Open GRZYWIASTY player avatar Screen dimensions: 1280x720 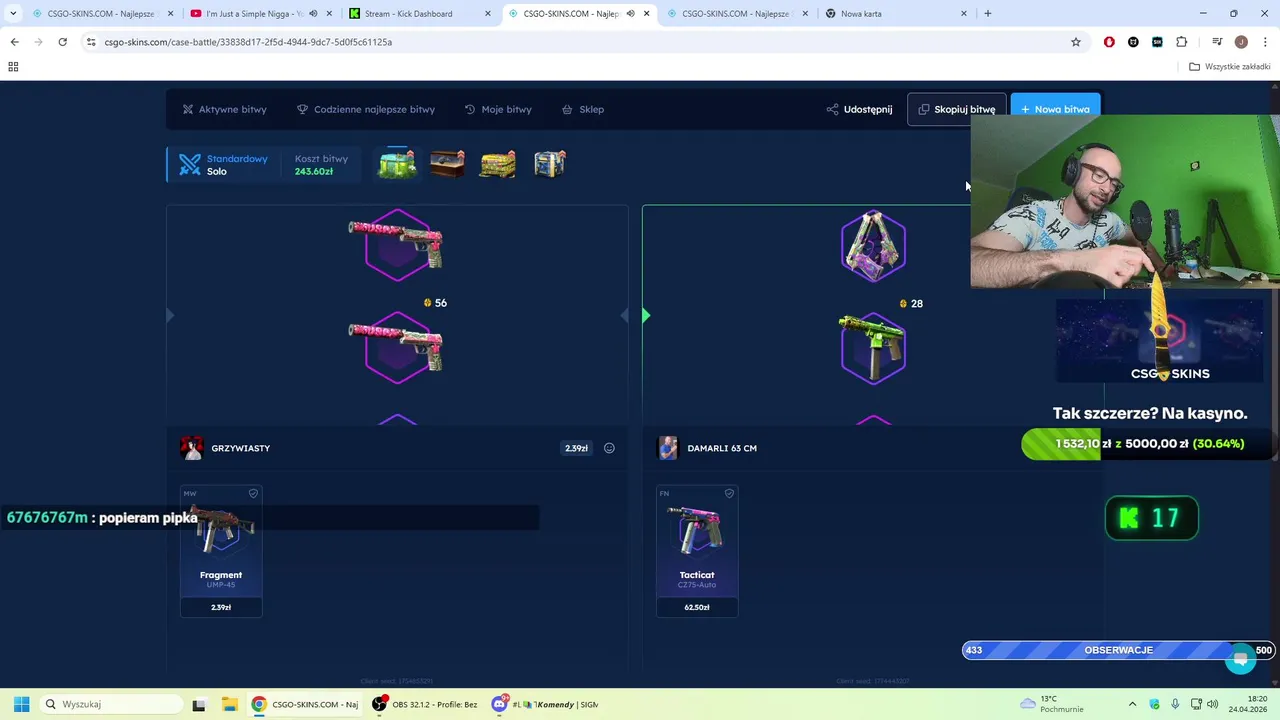coord(191,448)
